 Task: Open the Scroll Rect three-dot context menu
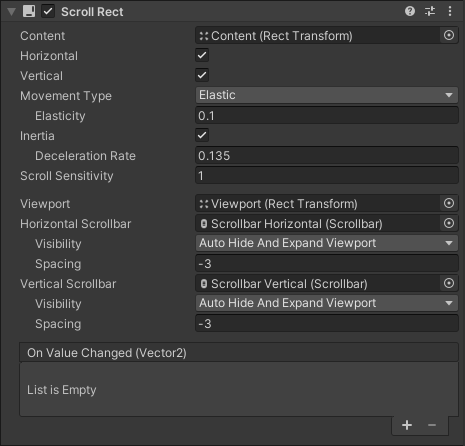(450, 11)
